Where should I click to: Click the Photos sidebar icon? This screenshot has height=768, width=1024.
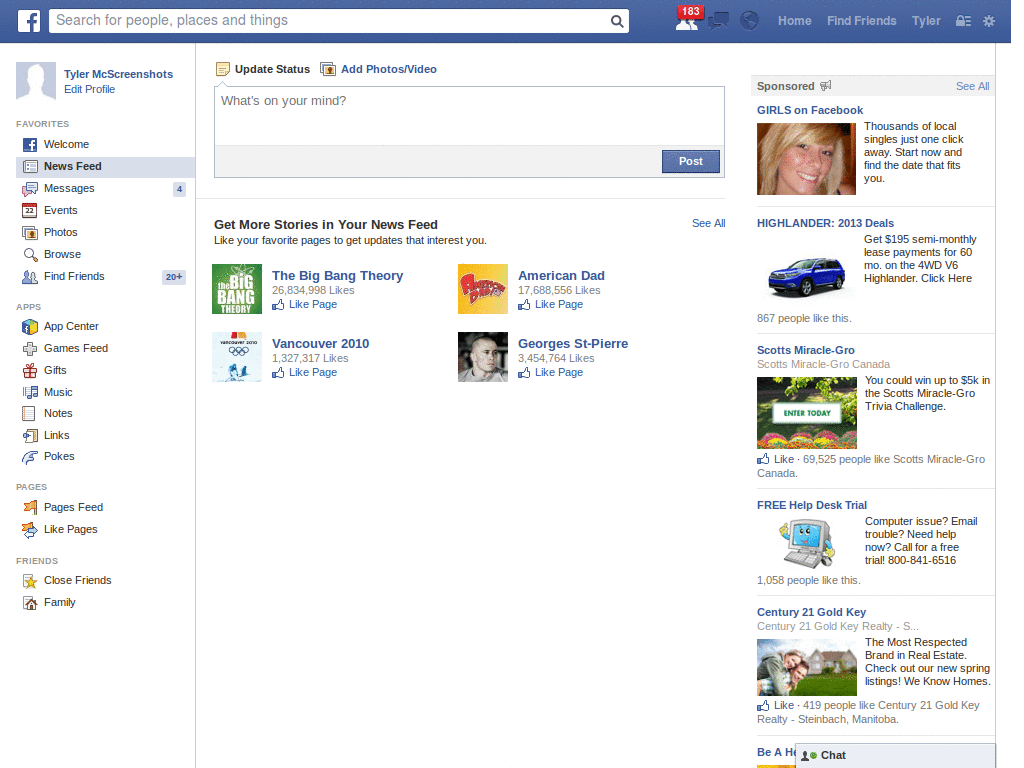(29, 232)
